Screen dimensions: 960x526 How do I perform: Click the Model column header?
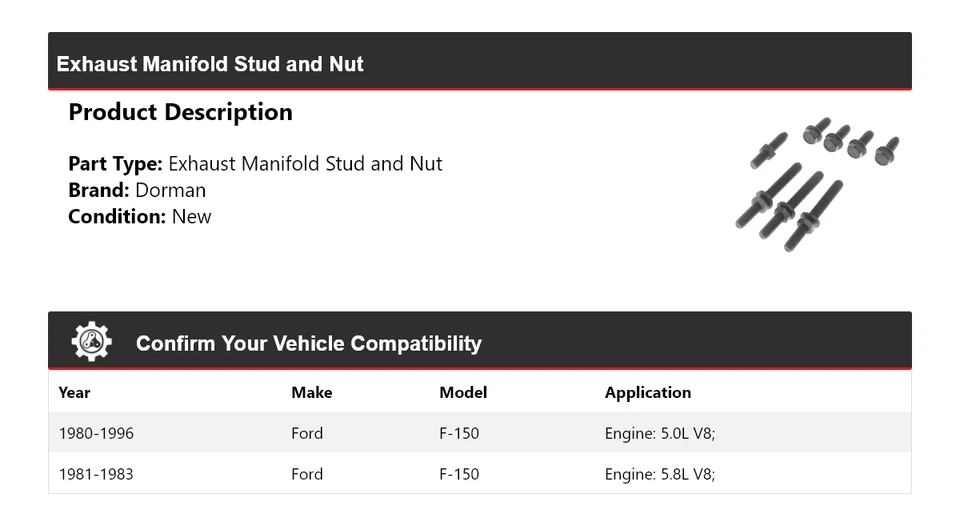[463, 392]
